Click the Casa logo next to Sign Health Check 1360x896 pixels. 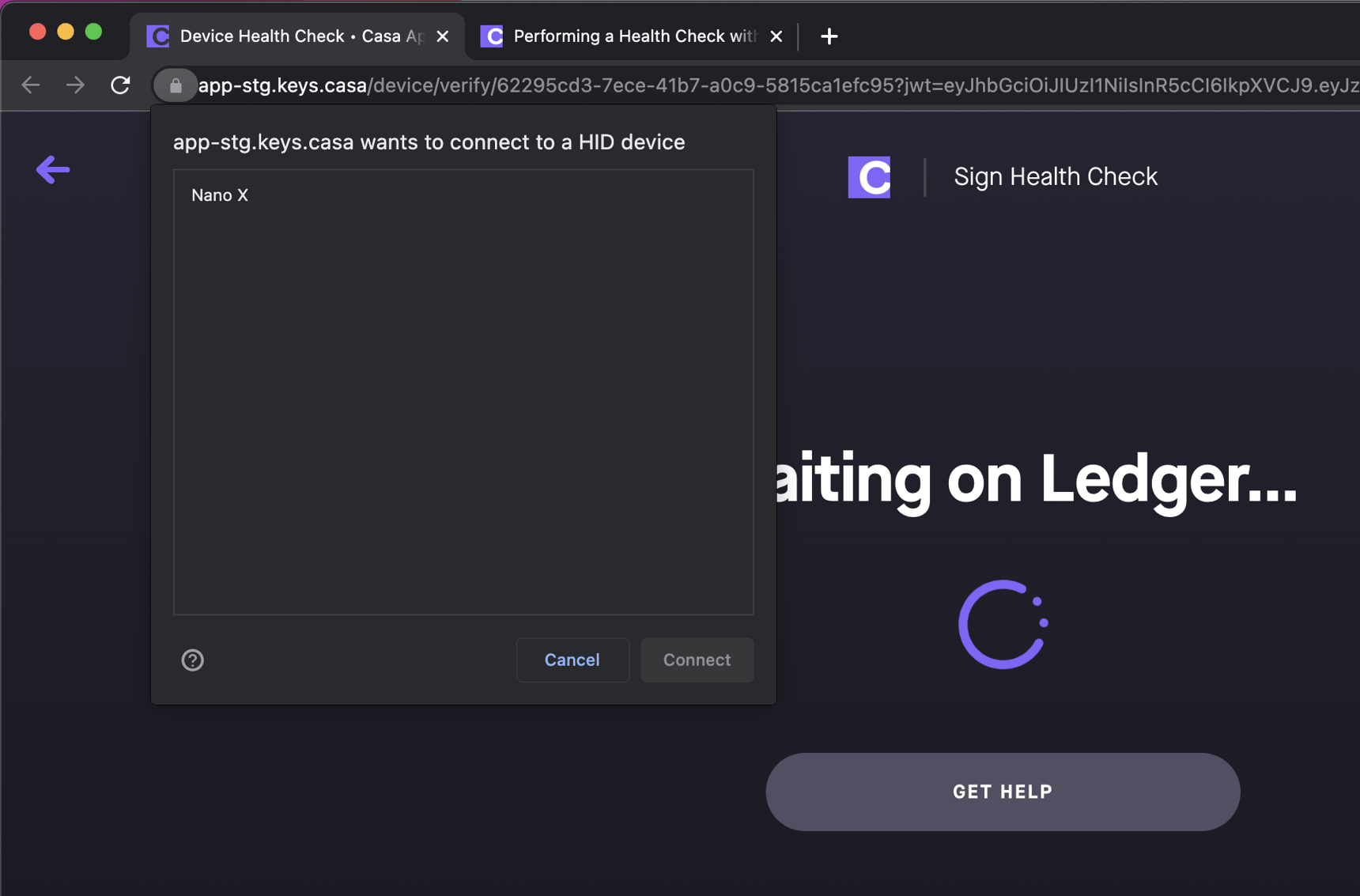[x=868, y=177]
